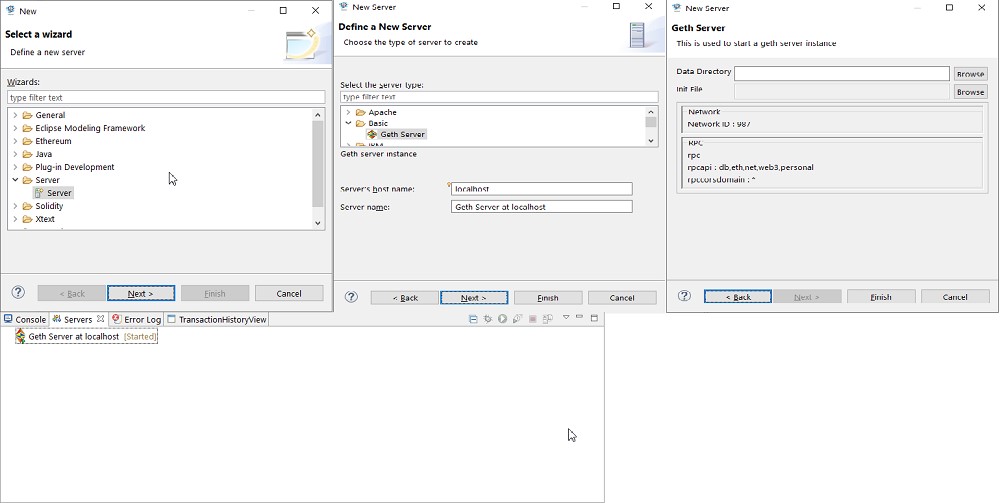The width and height of the screenshot is (1000, 503).
Task: Click the Apache folder icon in server types
Action: (x=360, y=112)
